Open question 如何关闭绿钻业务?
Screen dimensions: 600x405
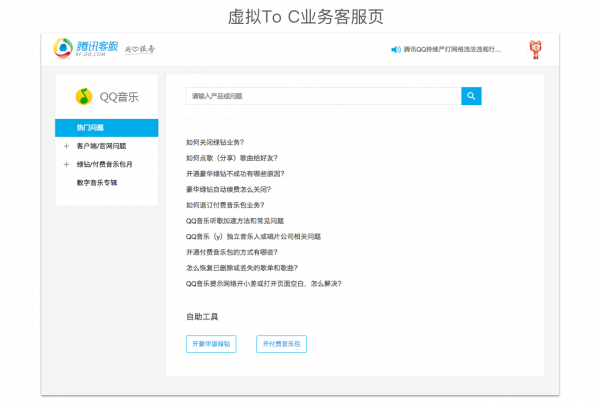[215, 142]
